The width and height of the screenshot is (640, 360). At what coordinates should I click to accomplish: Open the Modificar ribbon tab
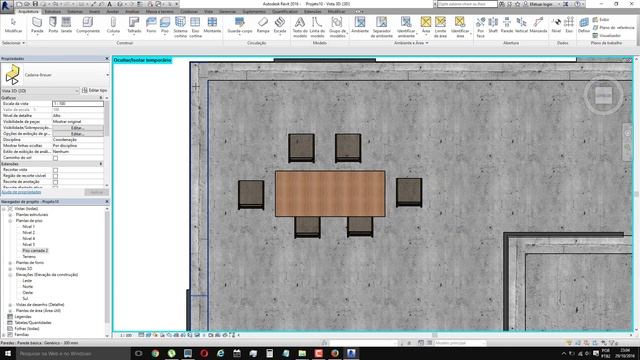[x=336, y=11]
